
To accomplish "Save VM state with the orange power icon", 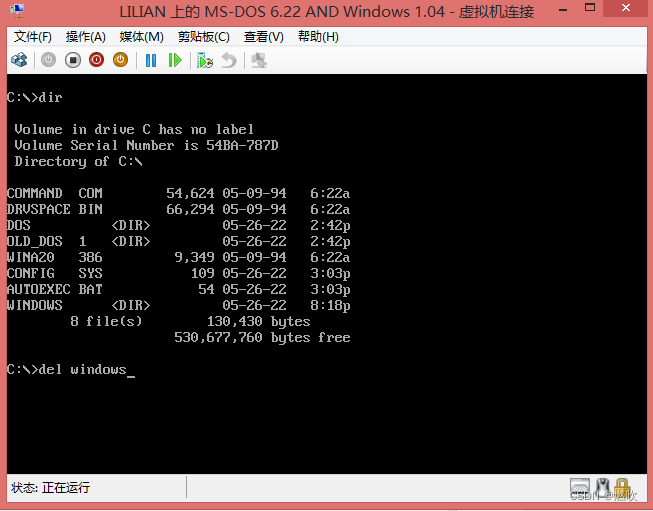I will click(120, 60).
